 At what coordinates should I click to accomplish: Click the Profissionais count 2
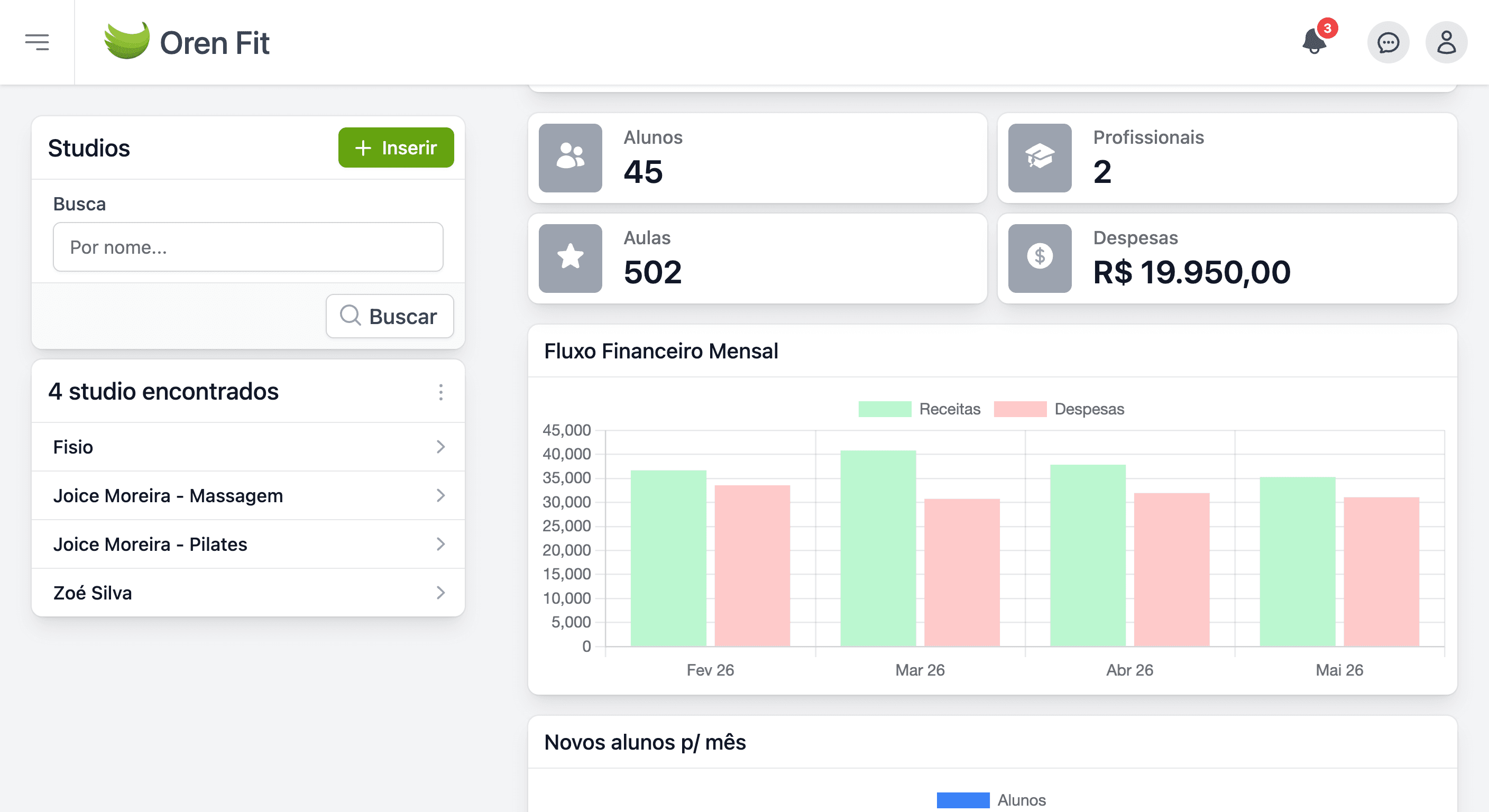(x=1102, y=172)
